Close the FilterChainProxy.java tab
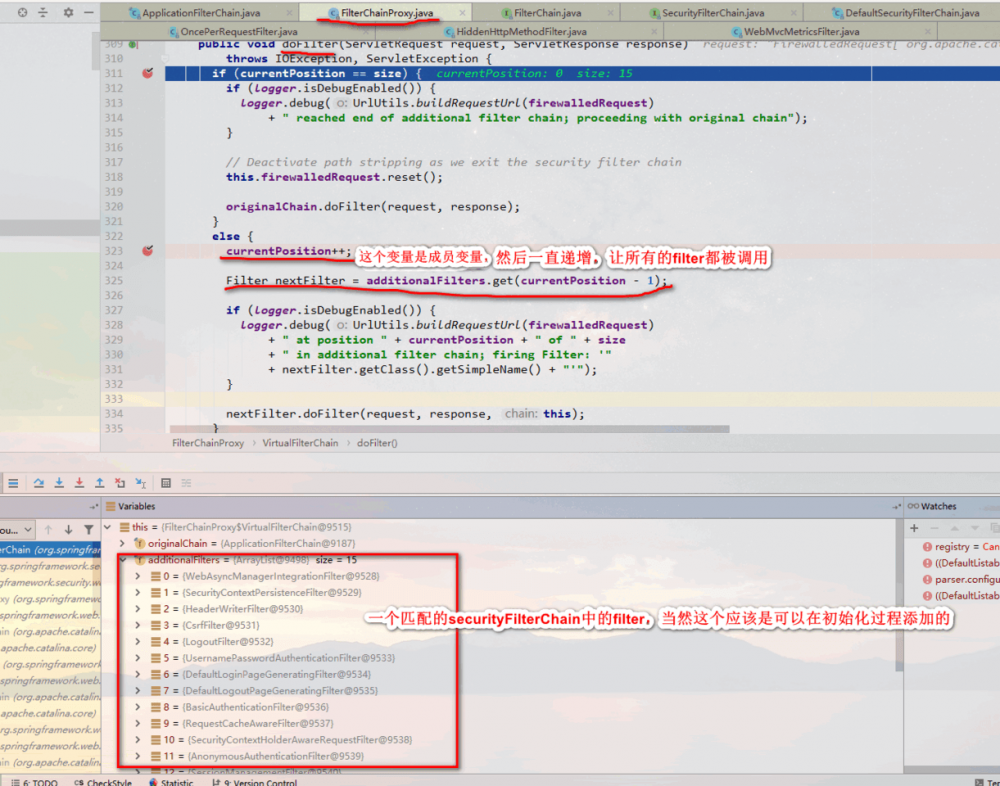The width and height of the screenshot is (1000, 786). pyautogui.click(x=462, y=13)
